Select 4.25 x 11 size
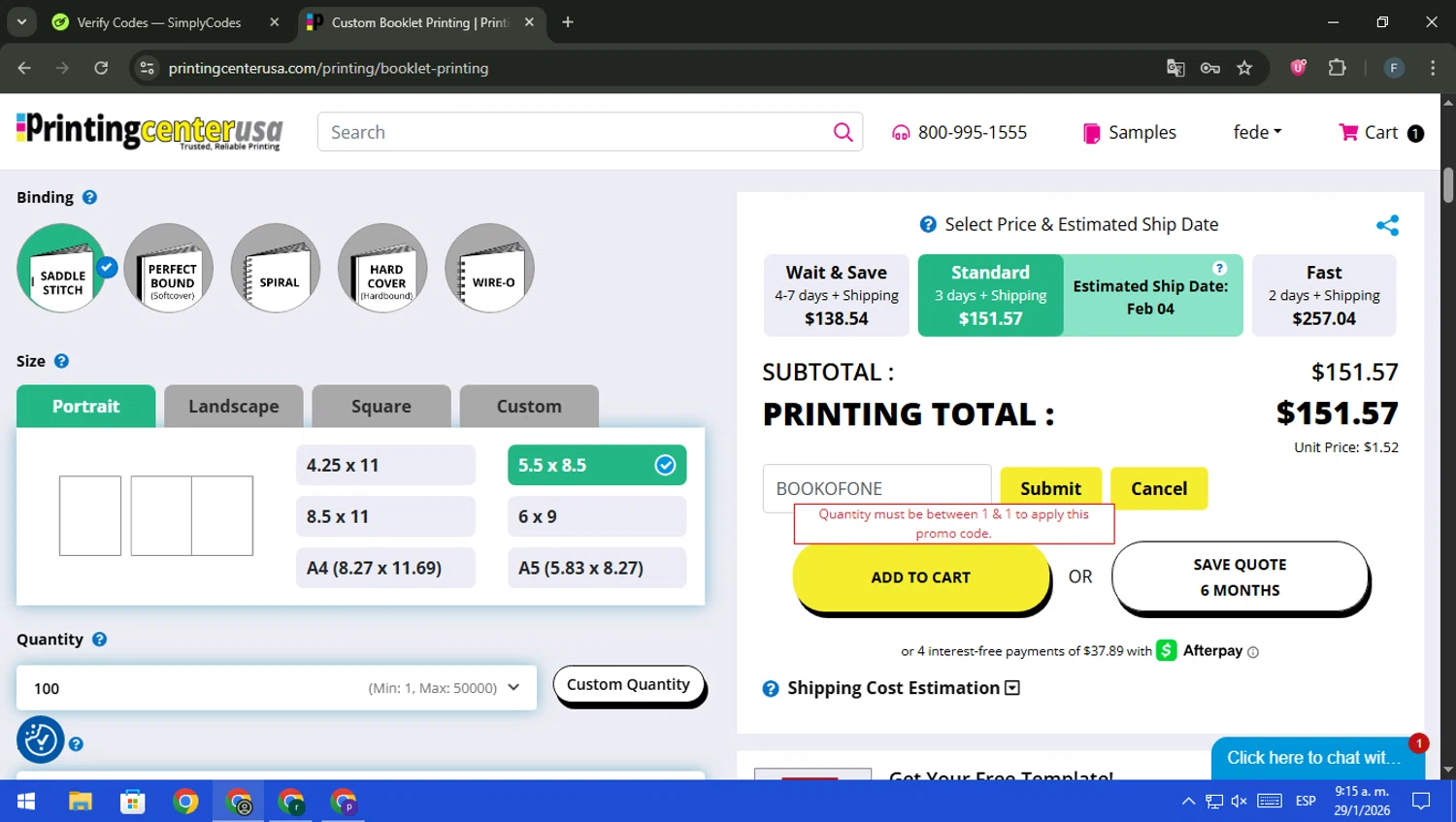The image size is (1456, 822). point(385,465)
